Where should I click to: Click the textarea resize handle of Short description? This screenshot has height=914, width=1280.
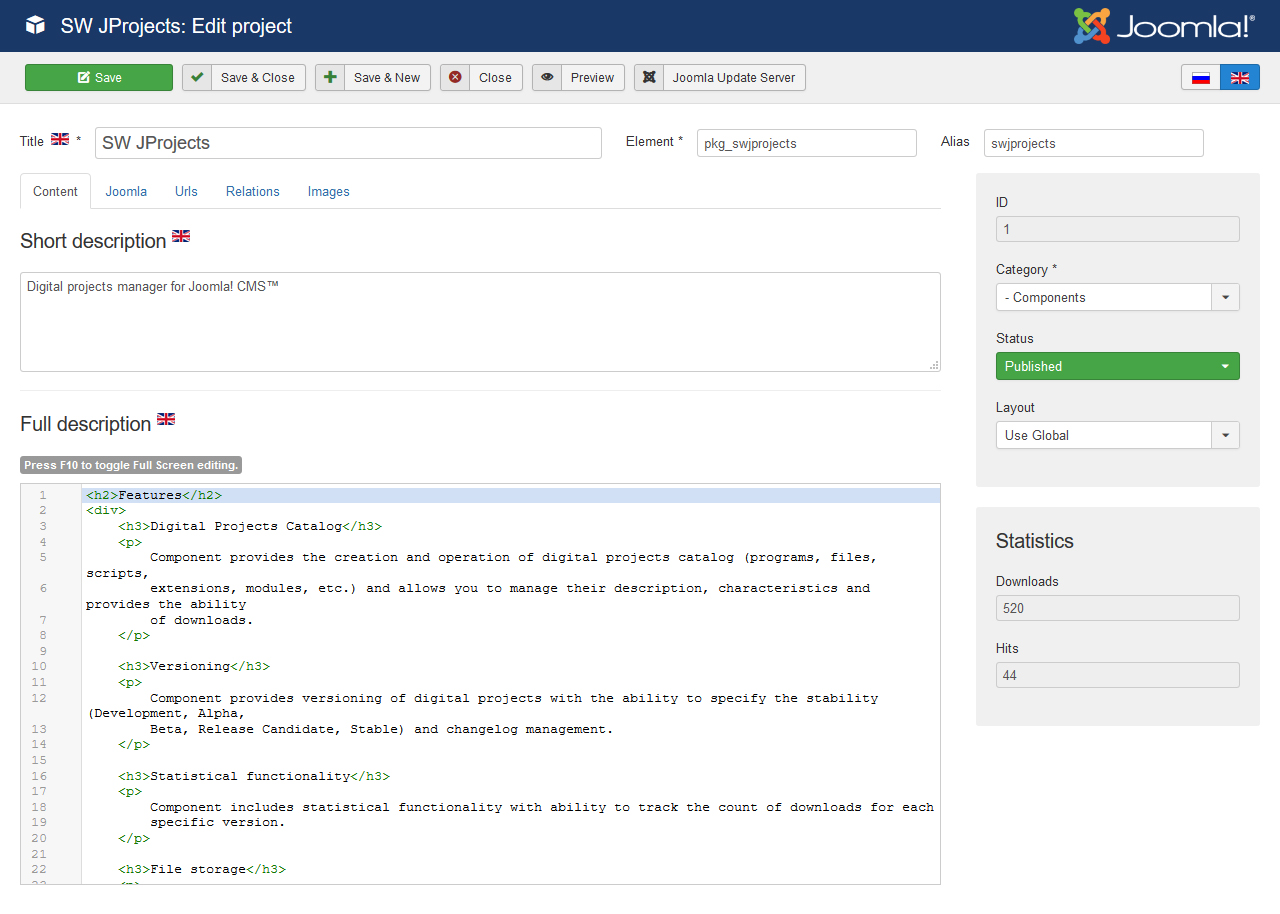click(934, 365)
